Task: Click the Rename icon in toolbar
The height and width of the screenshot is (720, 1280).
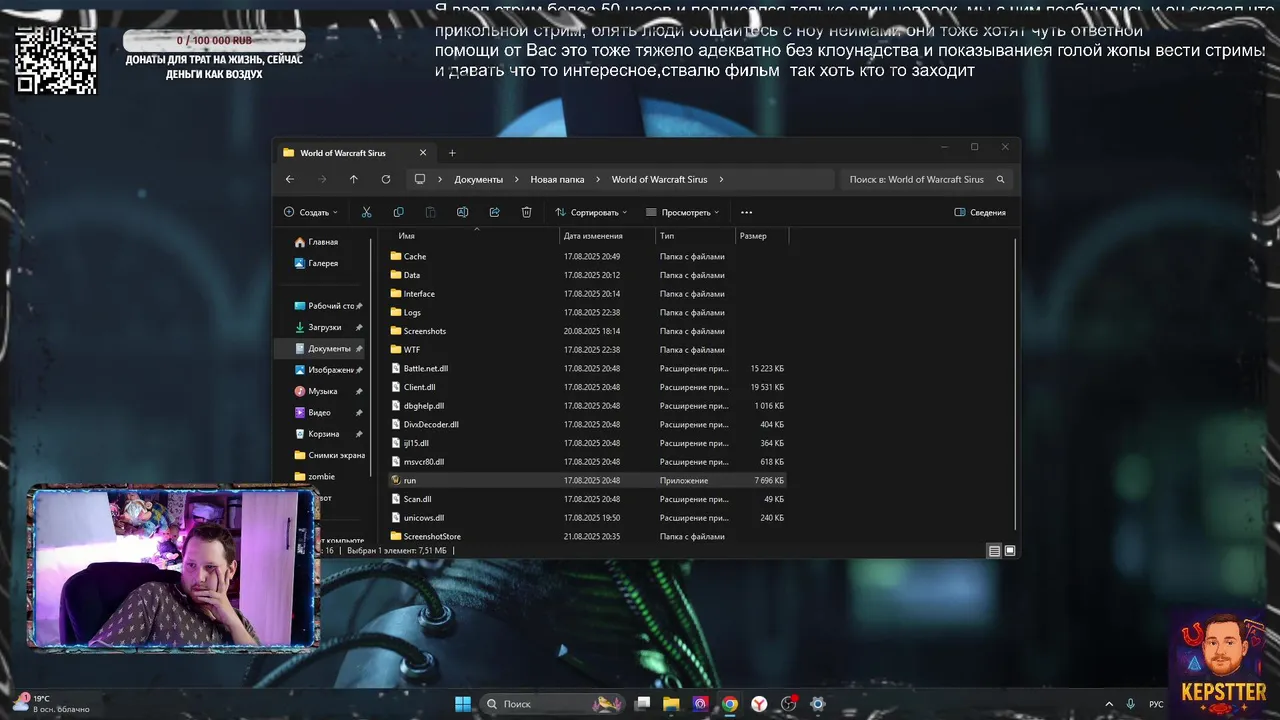Action: tap(462, 212)
